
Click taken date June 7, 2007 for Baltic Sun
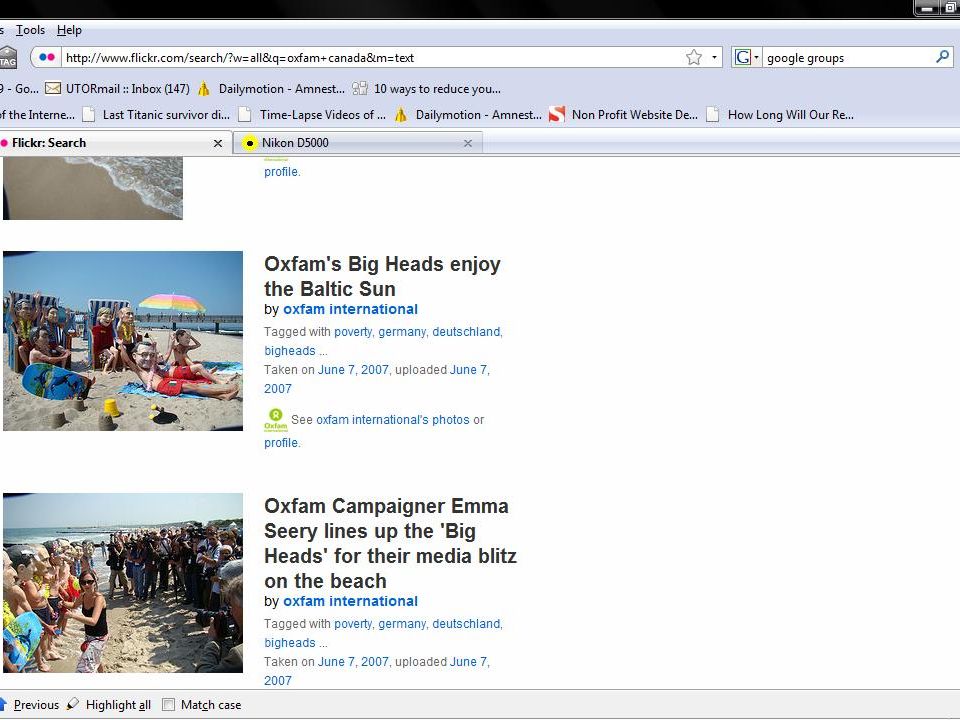coord(353,370)
